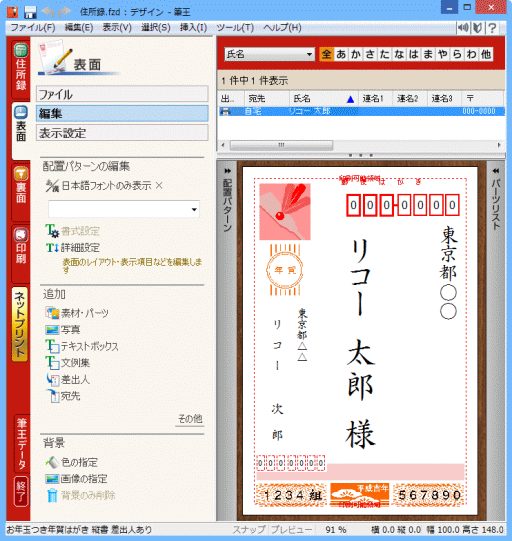Filter names by あ index
The width and height of the screenshot is (512, 541).
click(341, 54)
